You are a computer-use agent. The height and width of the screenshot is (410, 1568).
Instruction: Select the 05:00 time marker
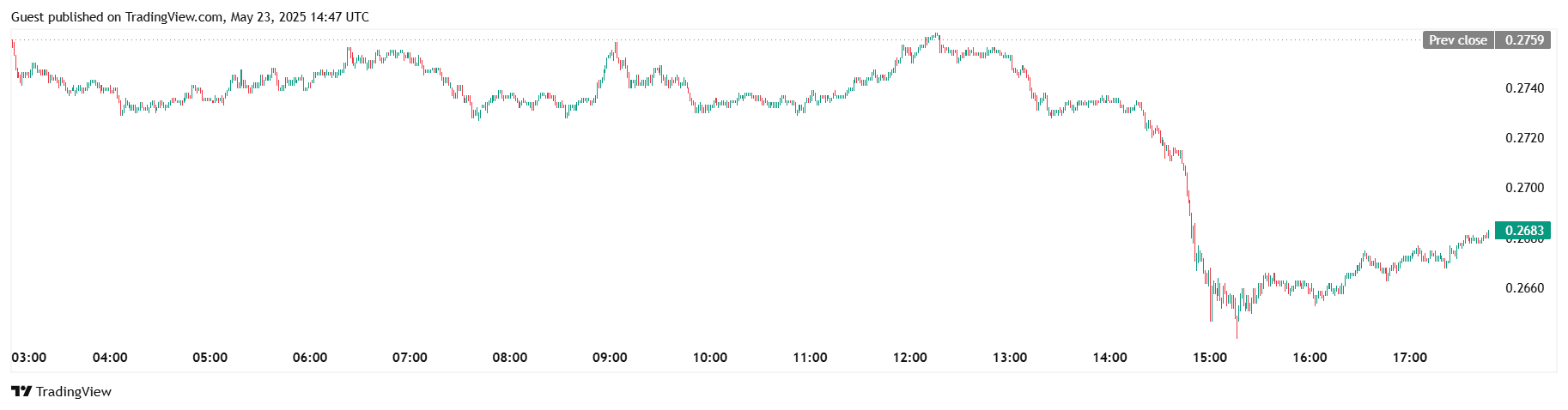[x=210, y=358]
